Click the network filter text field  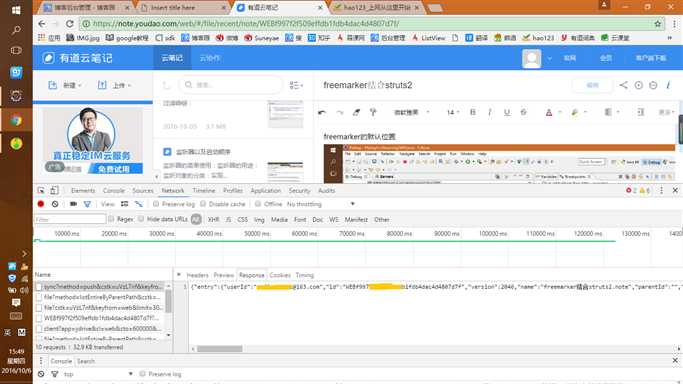[70, 219]
